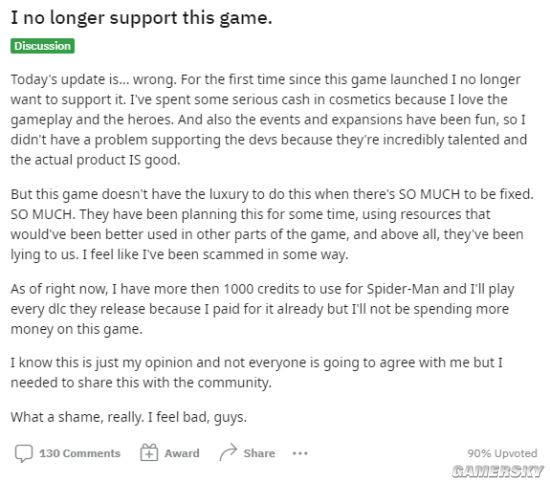Click the GAMERSKY watermark logo
550x483 pixels.
[x=498, y=471]
